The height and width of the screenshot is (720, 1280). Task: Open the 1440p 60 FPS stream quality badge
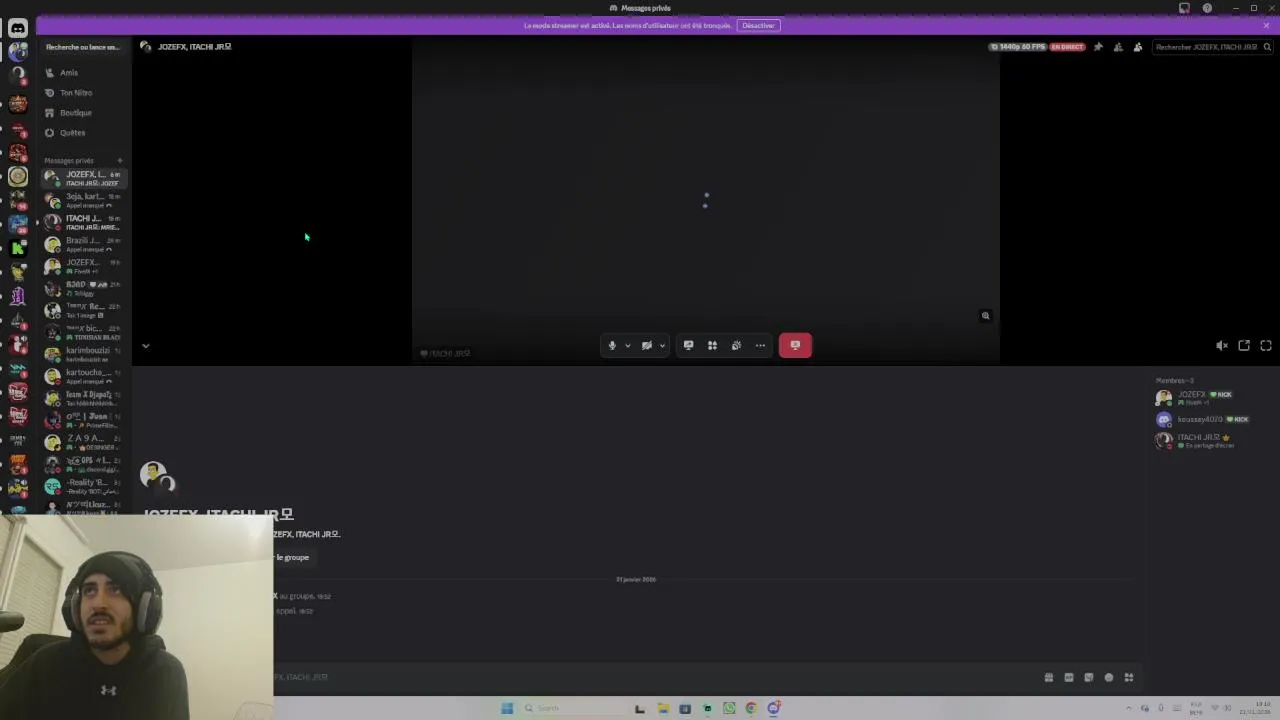point(1017,47)
